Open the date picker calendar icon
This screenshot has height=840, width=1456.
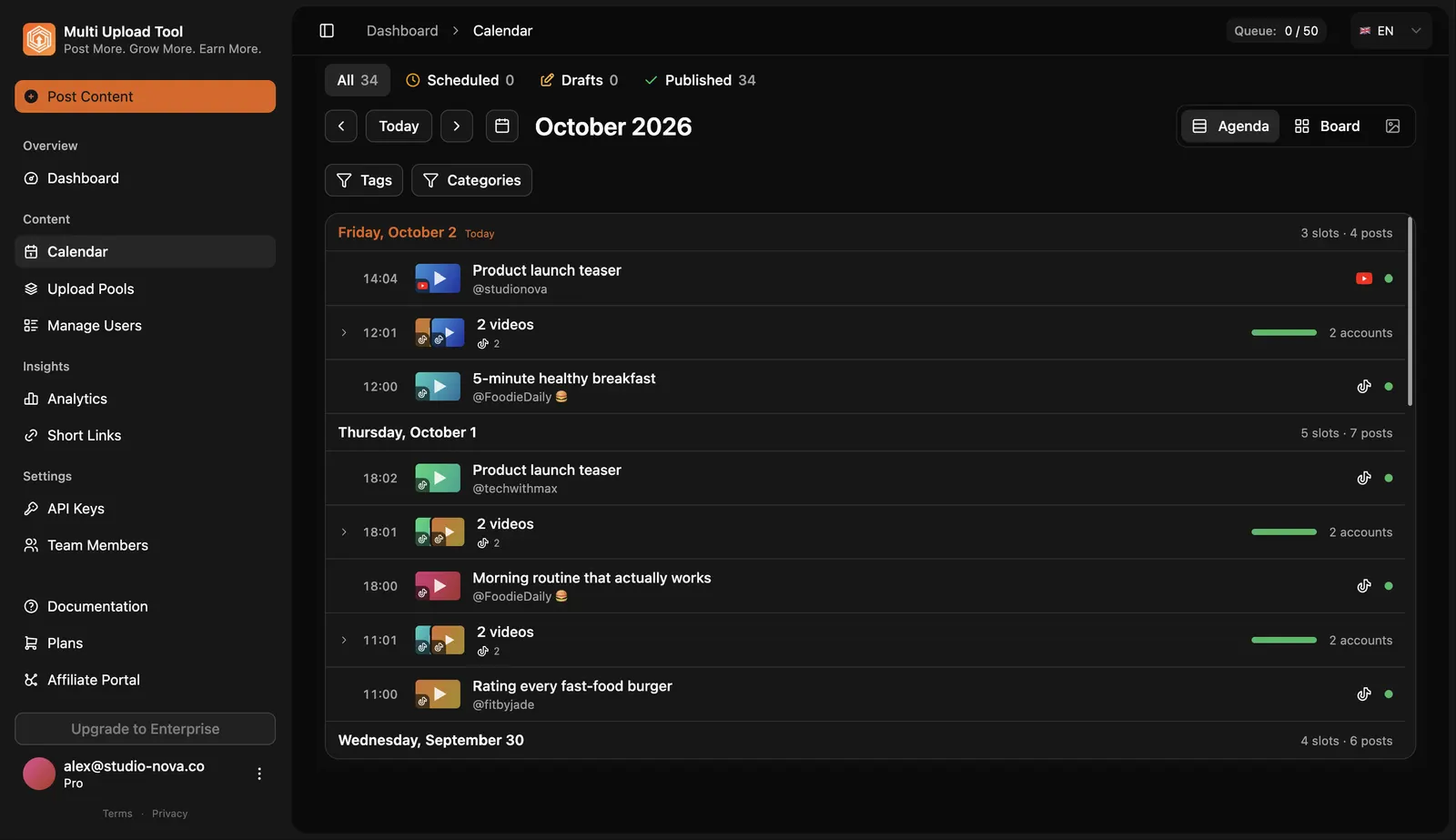(x=502, y=127)
